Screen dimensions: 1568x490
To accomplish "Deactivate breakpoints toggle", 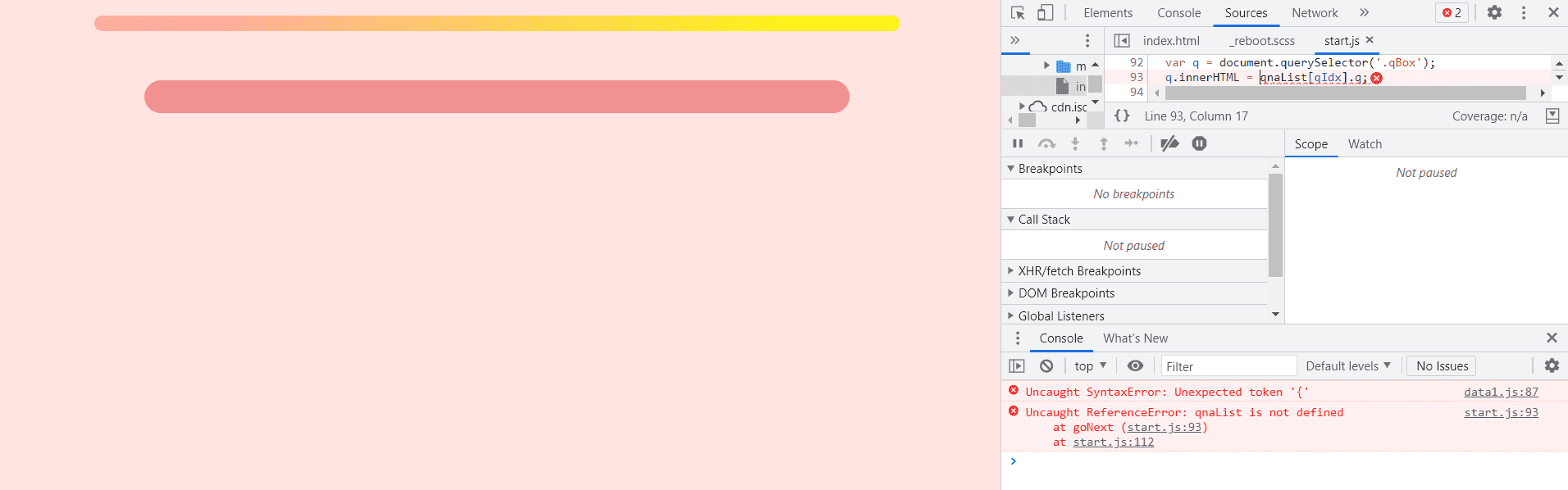I will 1170,143.
